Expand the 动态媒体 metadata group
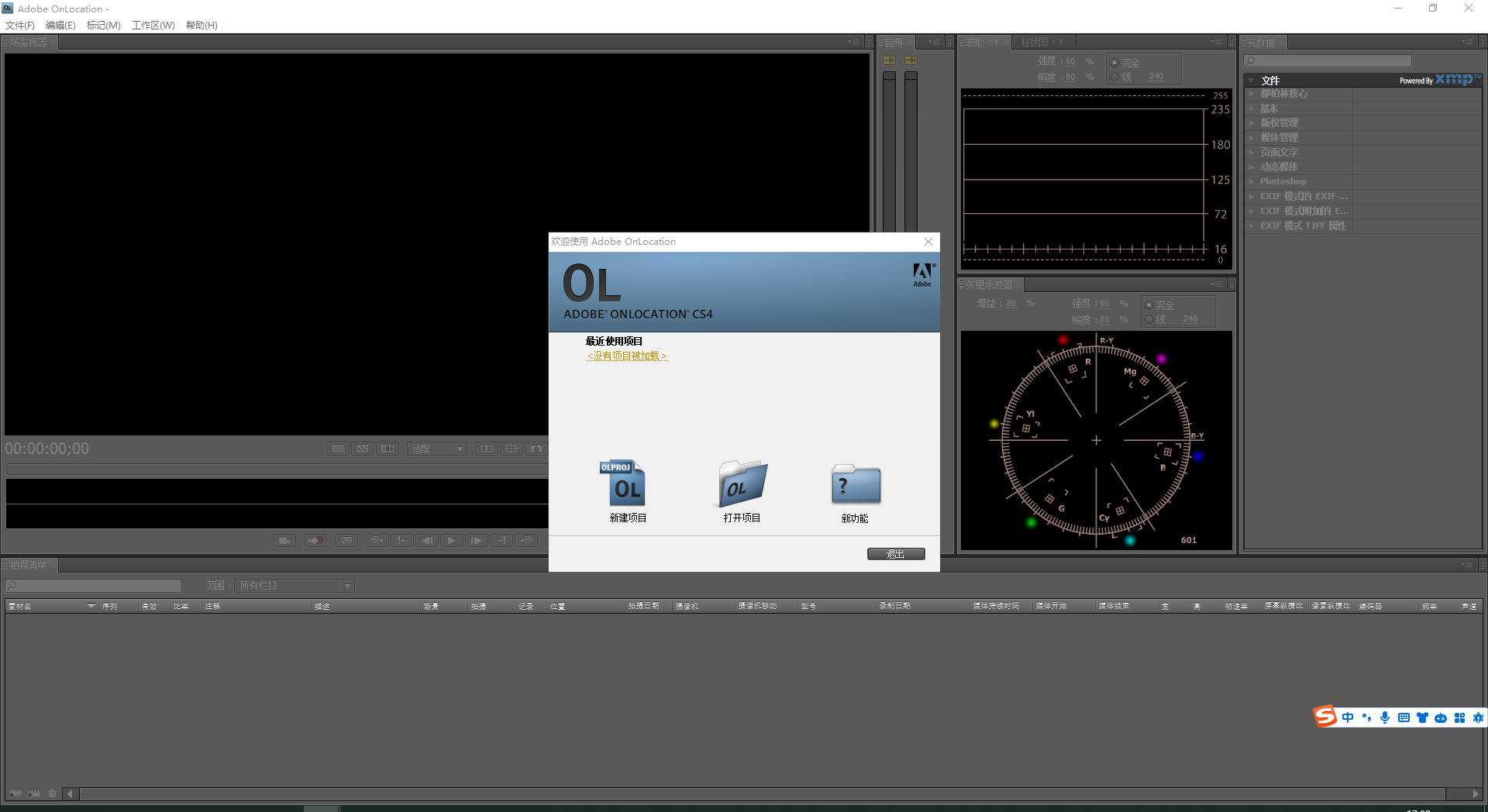The height and width of the screenshot is (812, 1488). [1252, 167]
